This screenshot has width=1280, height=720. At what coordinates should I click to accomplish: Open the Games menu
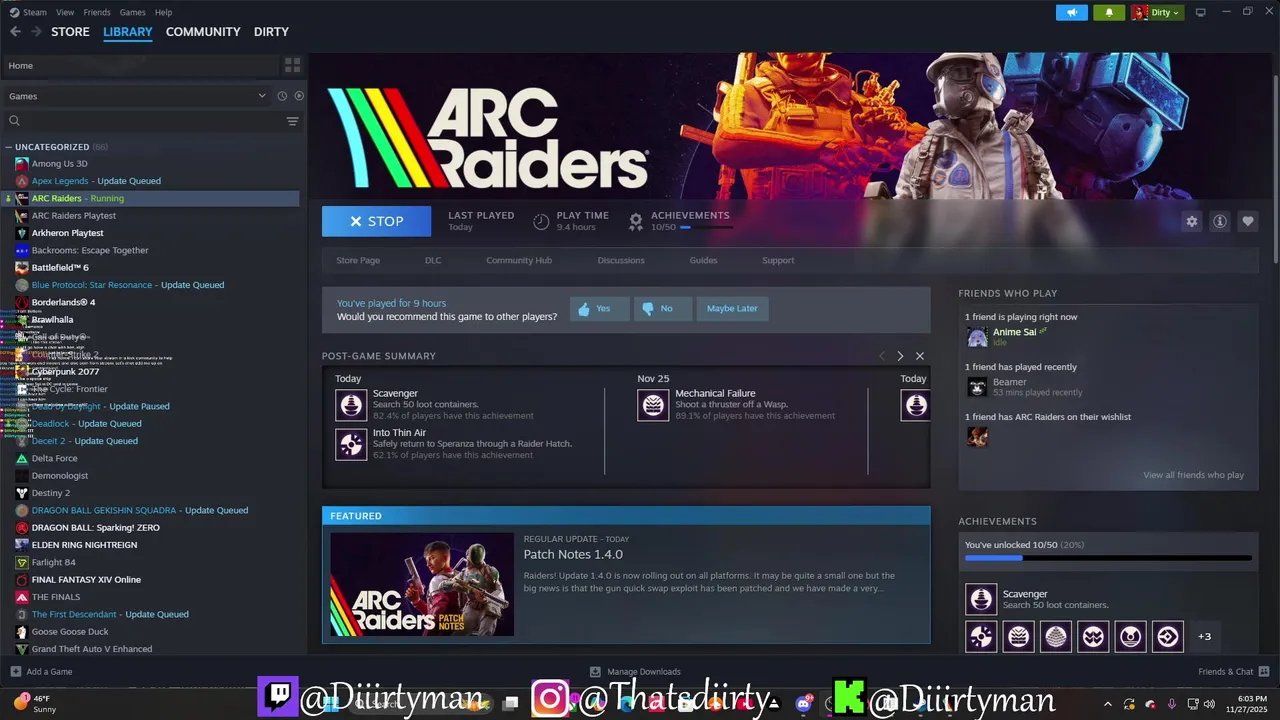(x=132, y=12)
